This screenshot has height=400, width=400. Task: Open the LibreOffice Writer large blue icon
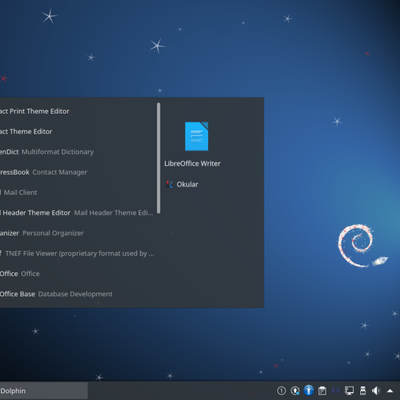pyautogui.click(x=196, y=136)
